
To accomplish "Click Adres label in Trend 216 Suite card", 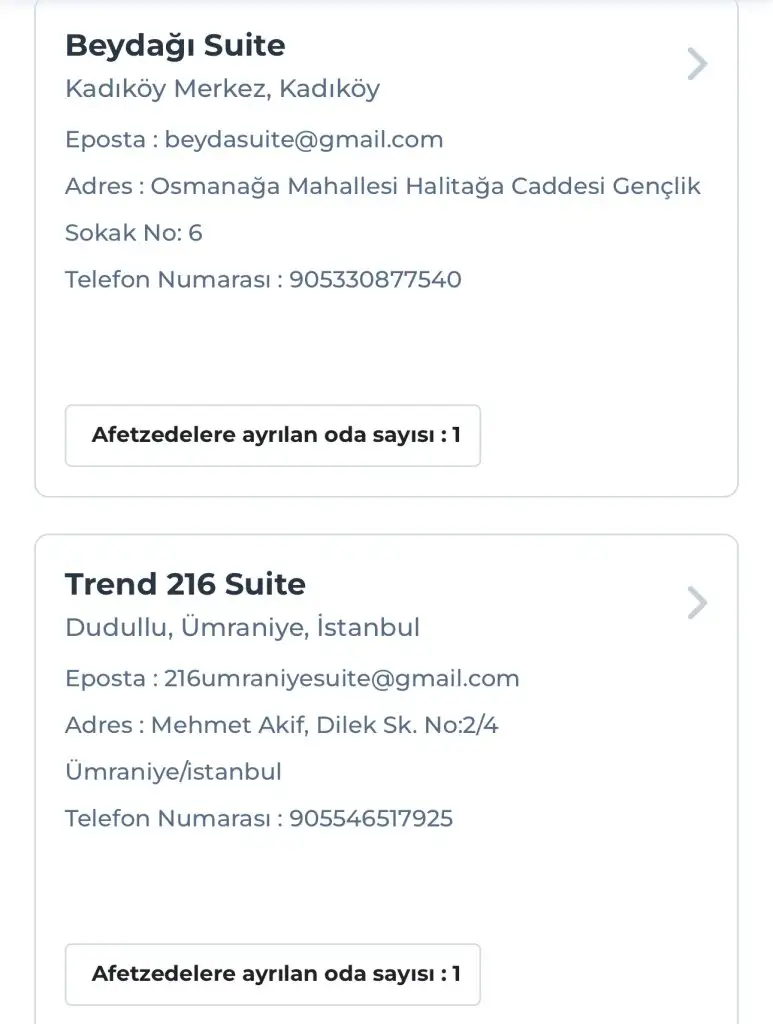I will point(98,726).
